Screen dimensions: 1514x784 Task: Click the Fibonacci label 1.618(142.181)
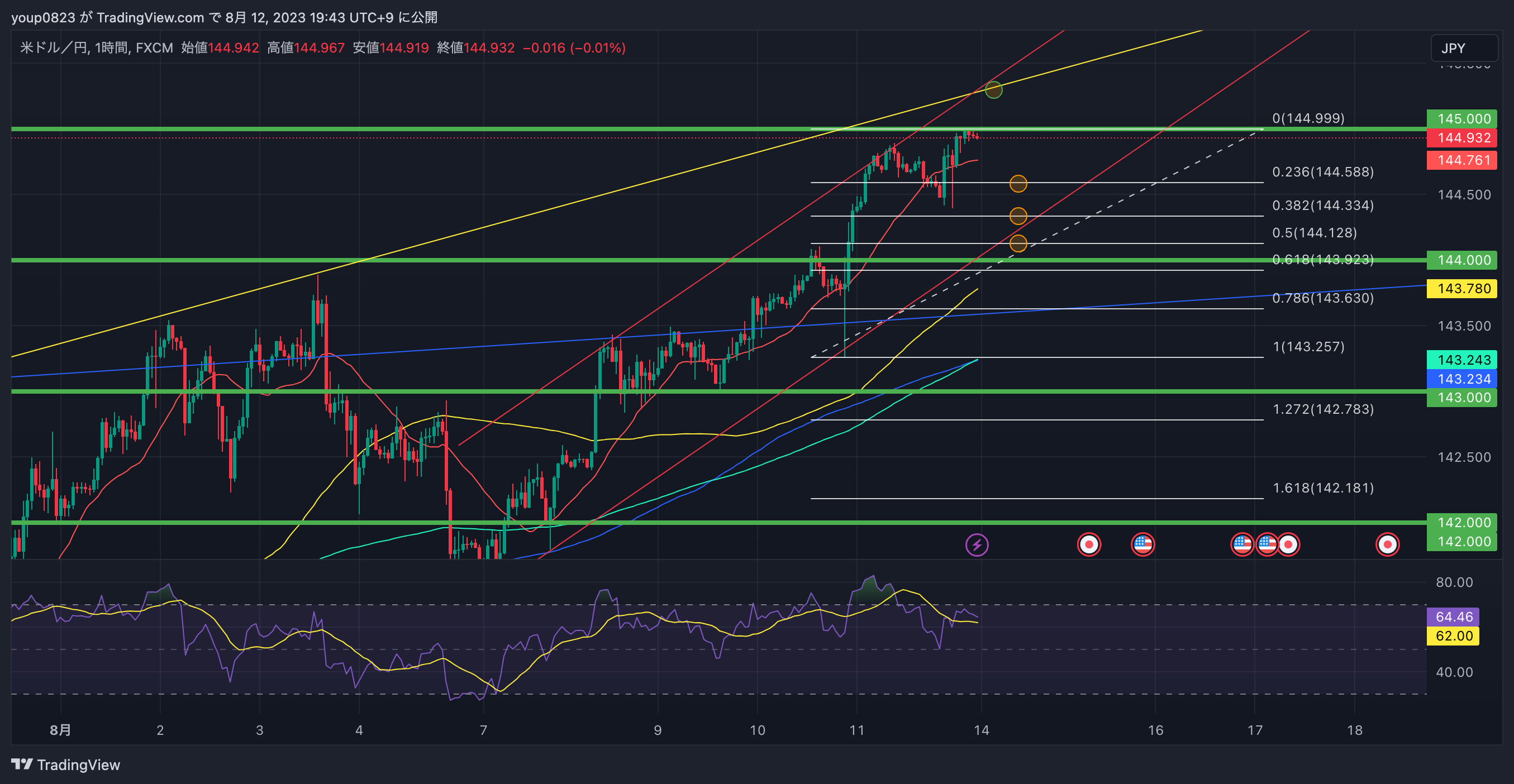tap(1323, 488)
